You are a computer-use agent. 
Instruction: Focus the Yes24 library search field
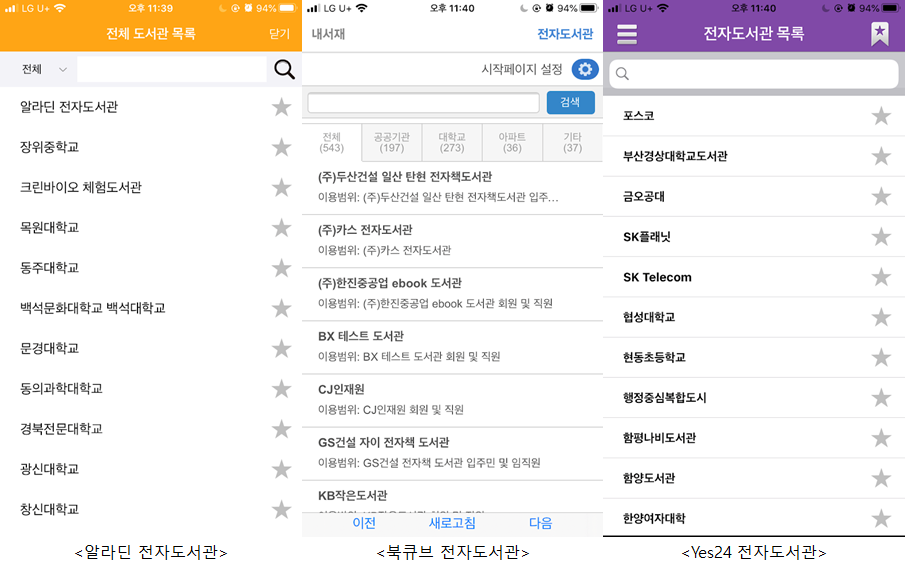pos(754,73)
